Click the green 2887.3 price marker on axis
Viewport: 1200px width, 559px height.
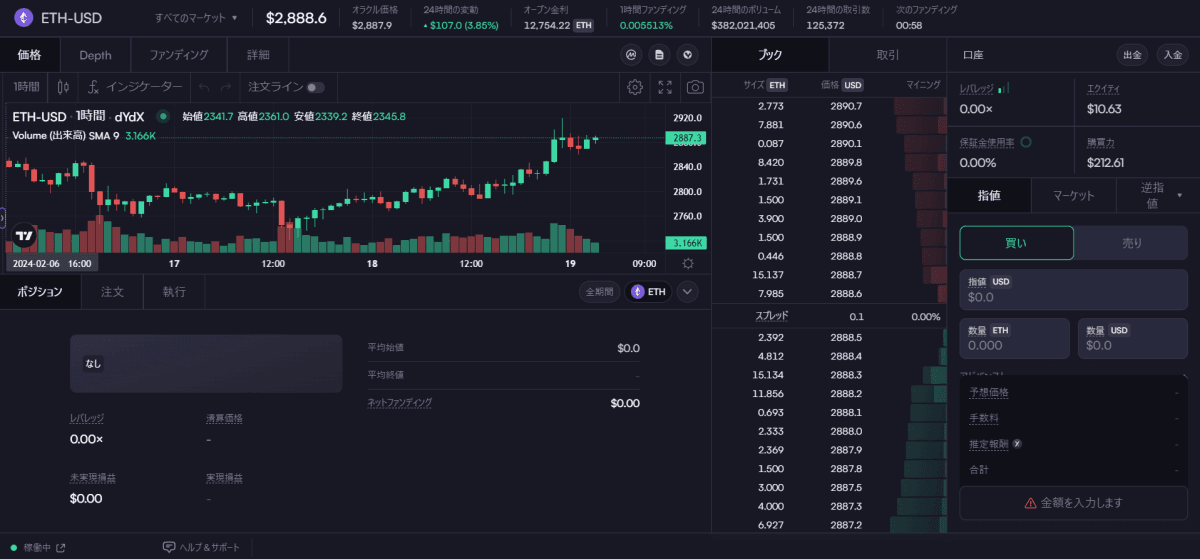point(686,138)
